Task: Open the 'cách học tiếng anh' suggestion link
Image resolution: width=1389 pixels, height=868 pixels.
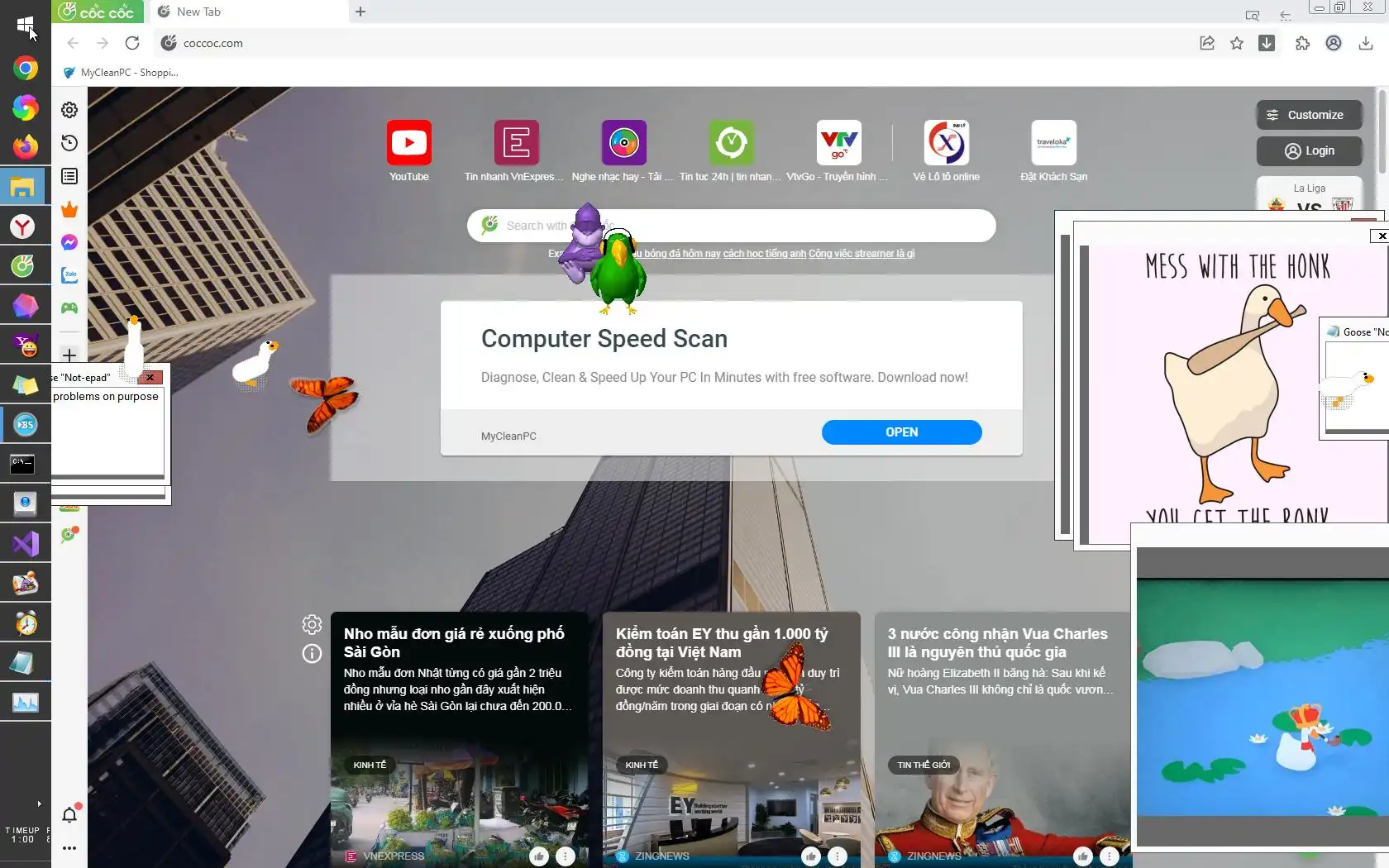Action: pos(764,254)
